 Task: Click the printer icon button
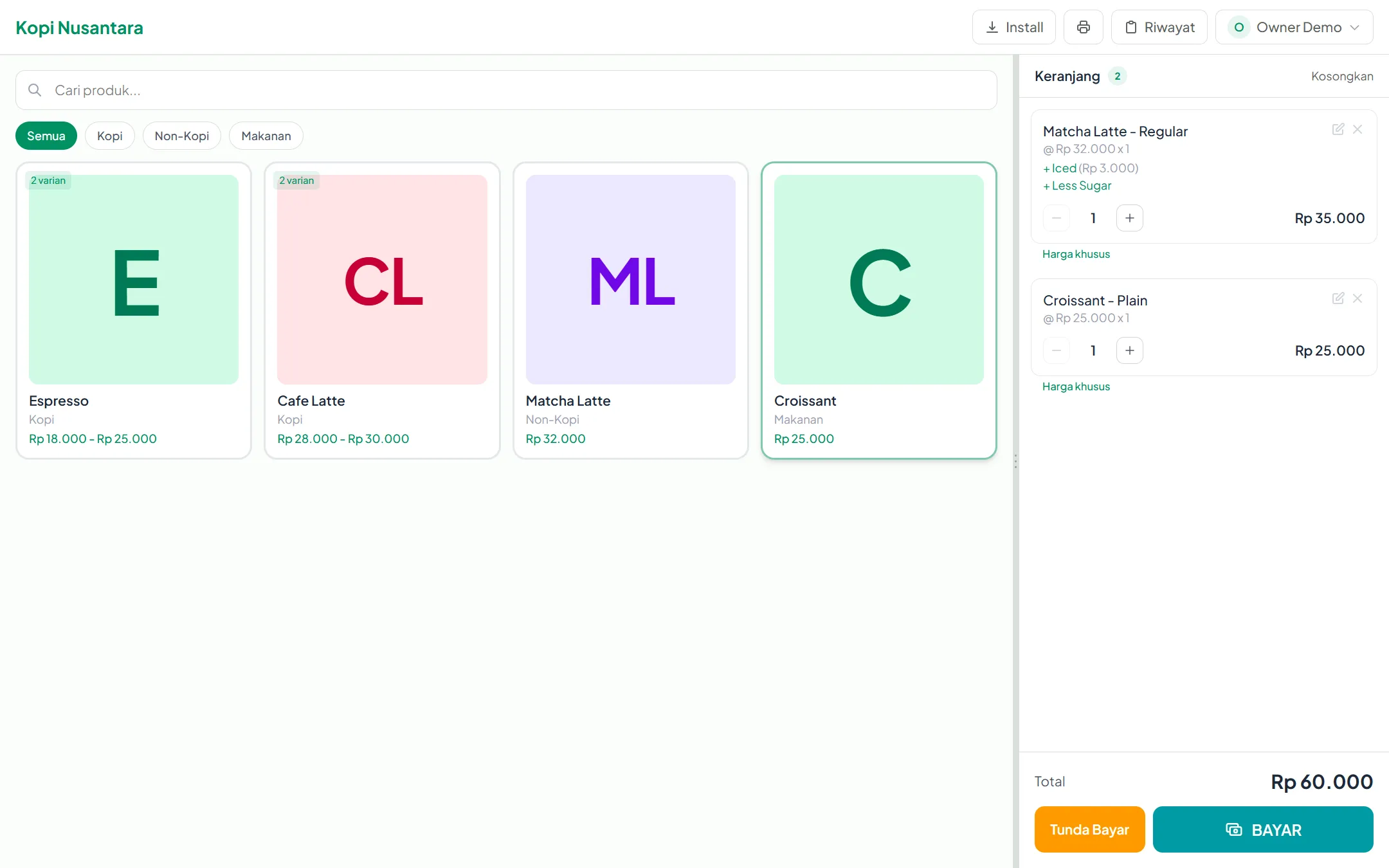pyautogui.click(x=1083, y=27)
